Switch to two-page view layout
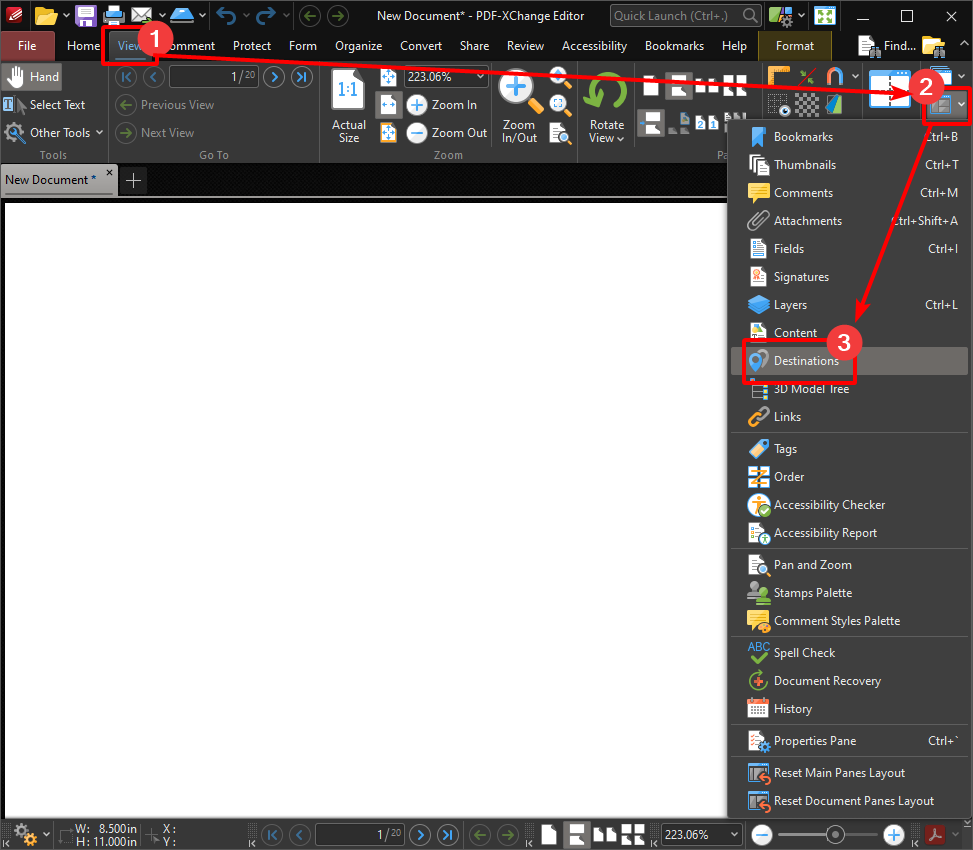 coord(604,834)
